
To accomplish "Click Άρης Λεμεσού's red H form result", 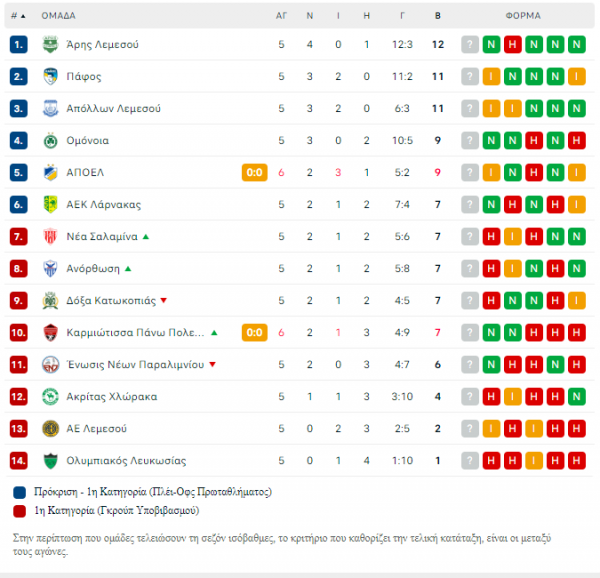I will [x=513, y=44].
